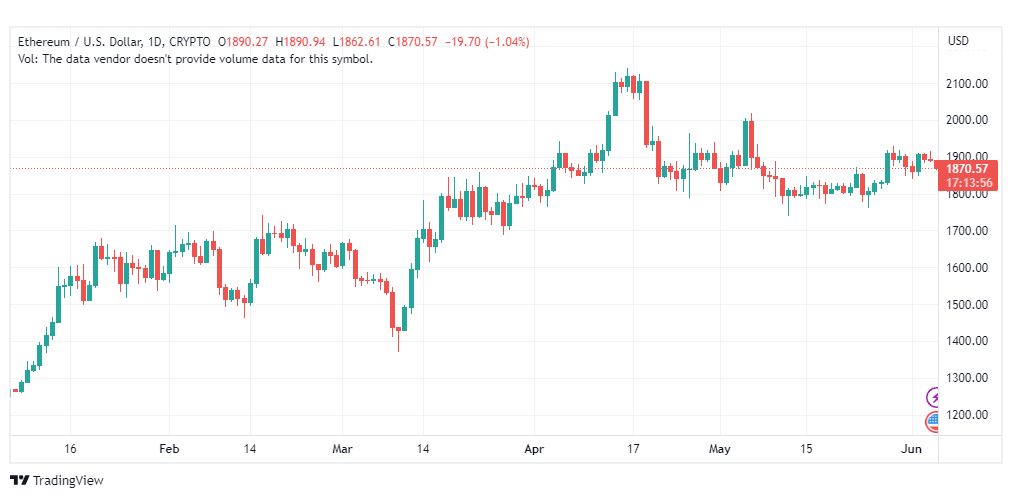Screen dimensions: 1012x498
Task: Click the purple lightning bolt event icon
Action: click(x=933, y=397)
